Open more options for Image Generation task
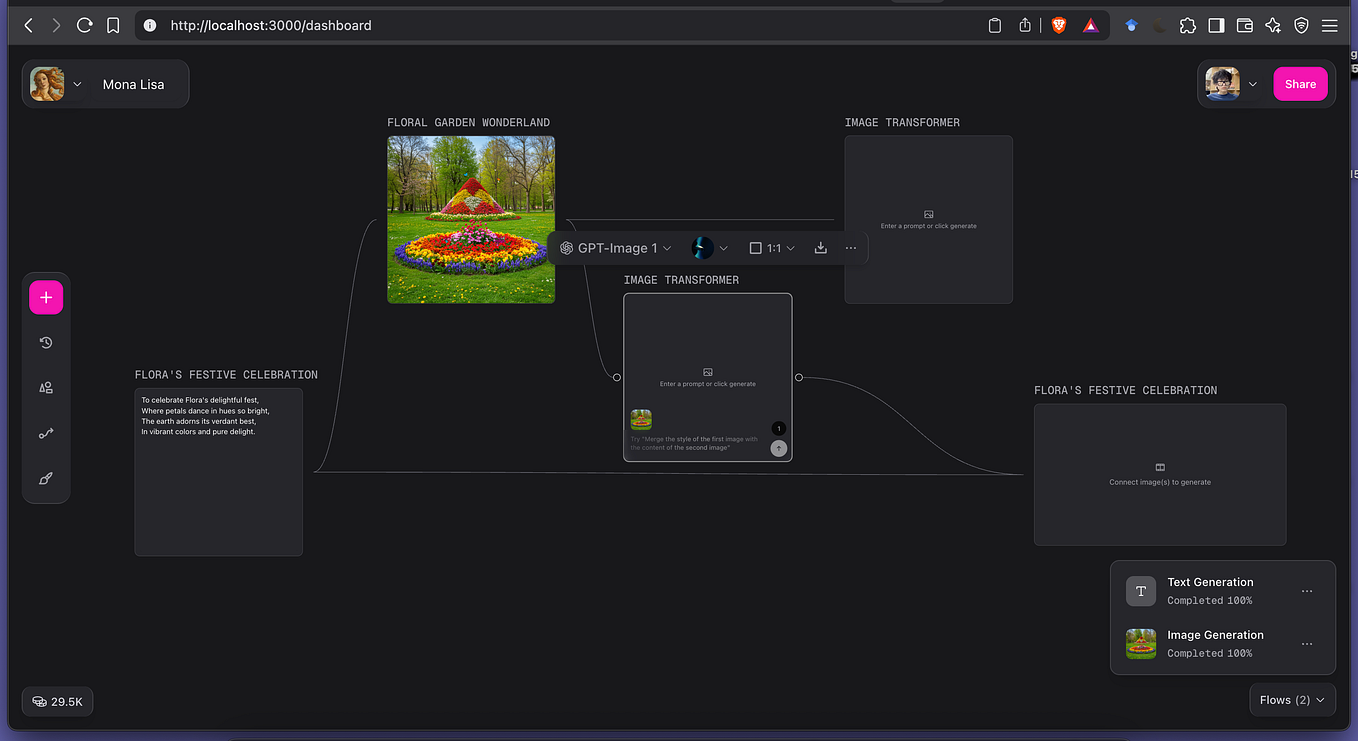Viewport: 1358px width, 741px height. pyautogui.click(x=1307, y=644)
